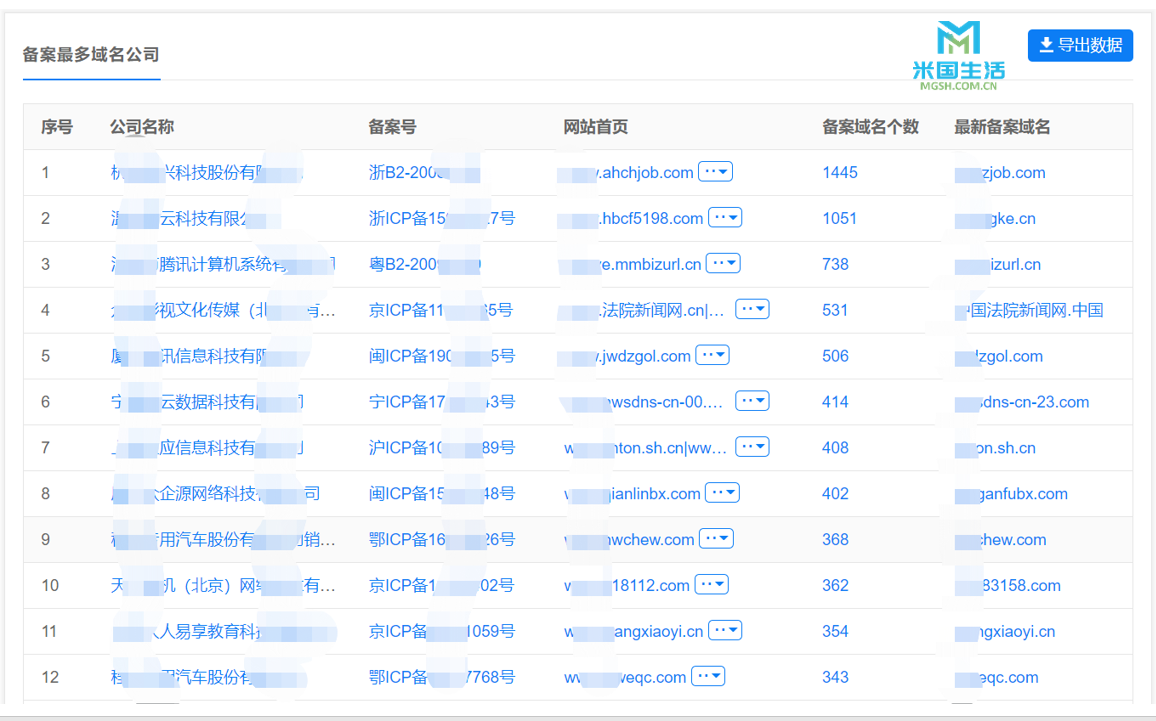Image resolution: width=1156 pixels, height=721 pixels.
Task: Open domain count link 1445
Action: click(x=840, y=173)
